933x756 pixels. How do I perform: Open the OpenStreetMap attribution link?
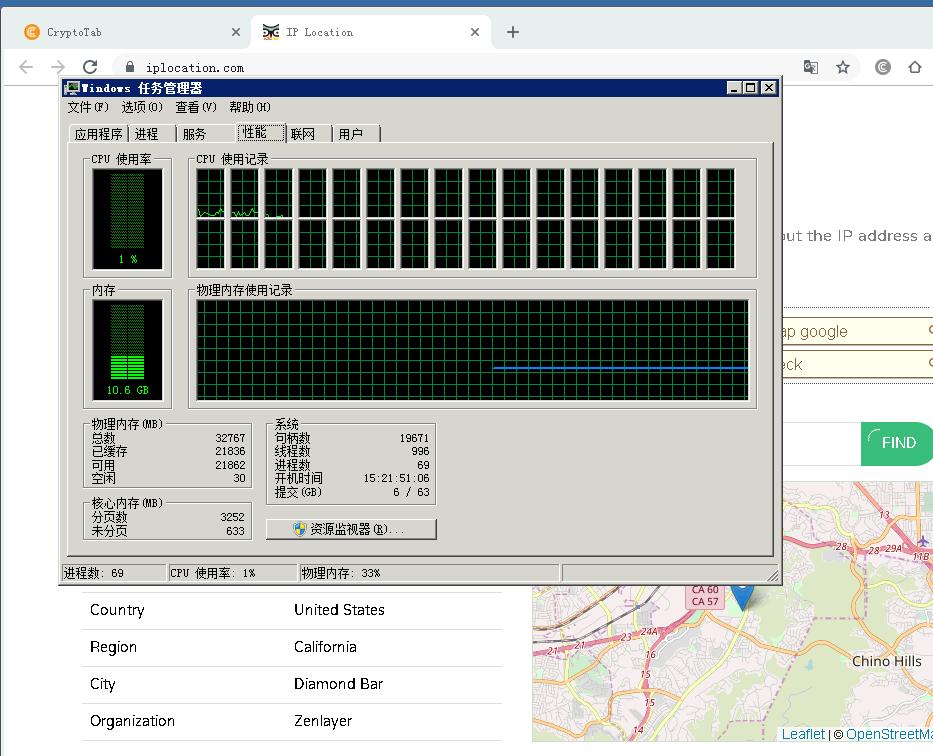click(x=889, y=735)
